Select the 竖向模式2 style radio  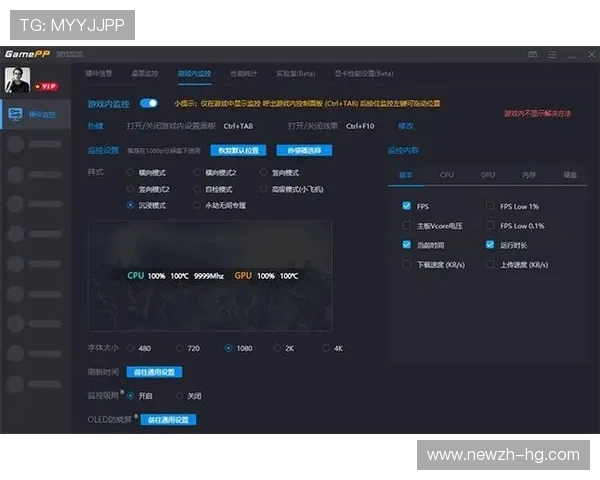(130, 189)
